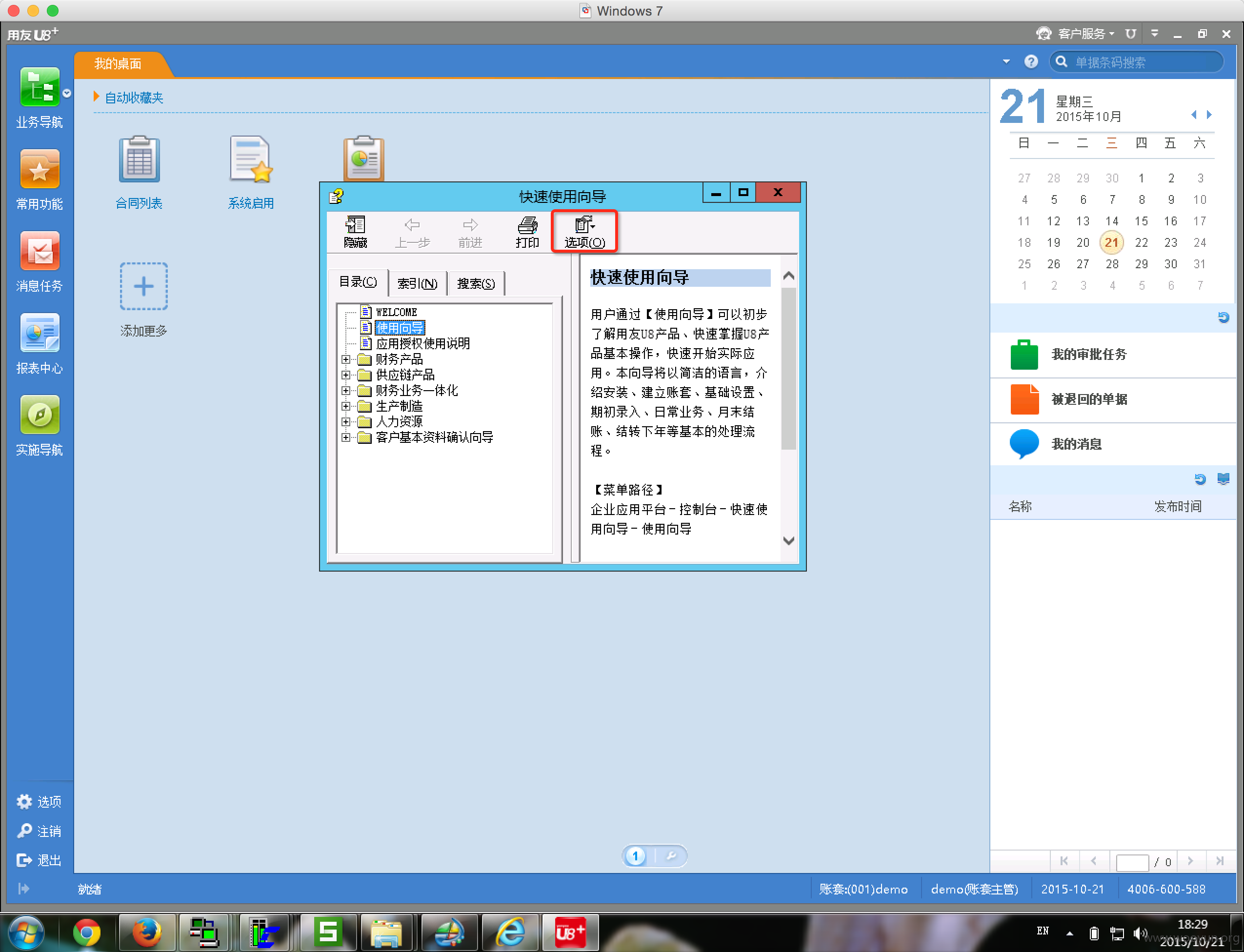This screenshot has width=1244, height=952.
Task: Switch to the 索引(N) tab
Action: (x=417, y=283)
